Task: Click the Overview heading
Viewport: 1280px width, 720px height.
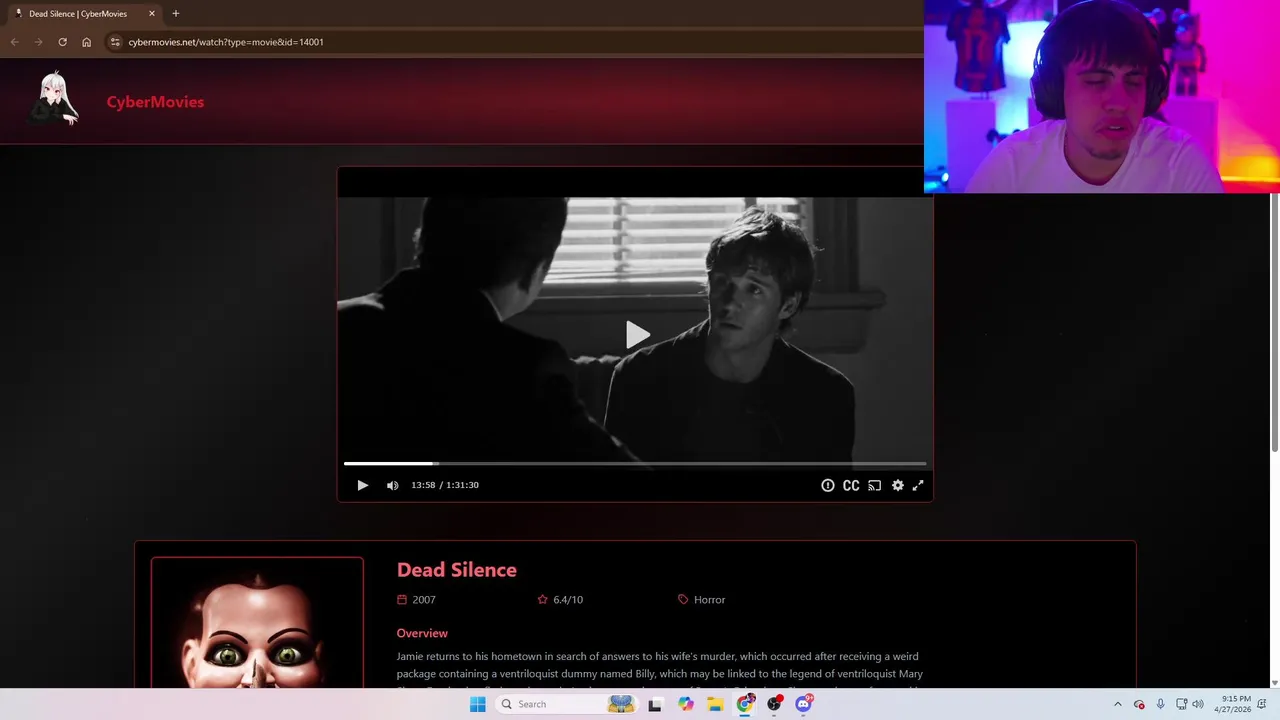Action: point(422,633)
